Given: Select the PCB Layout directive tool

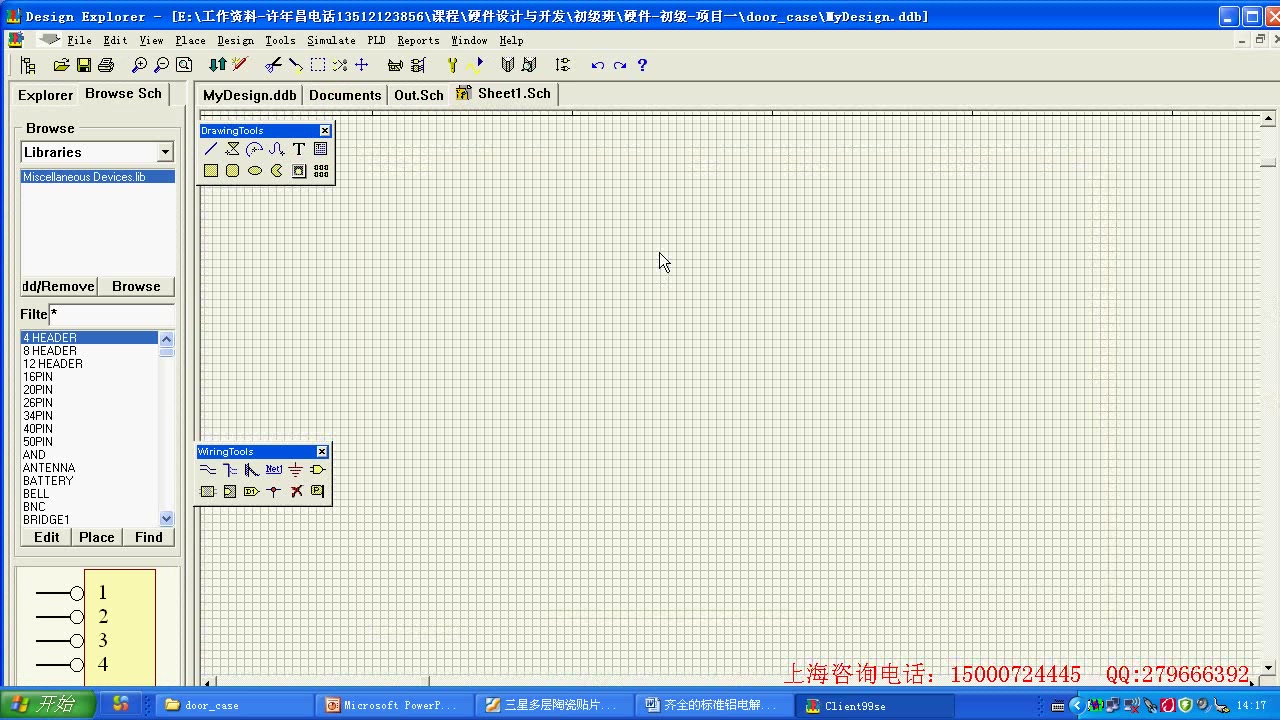Looking at the screenshot, I should pos(318,491).
